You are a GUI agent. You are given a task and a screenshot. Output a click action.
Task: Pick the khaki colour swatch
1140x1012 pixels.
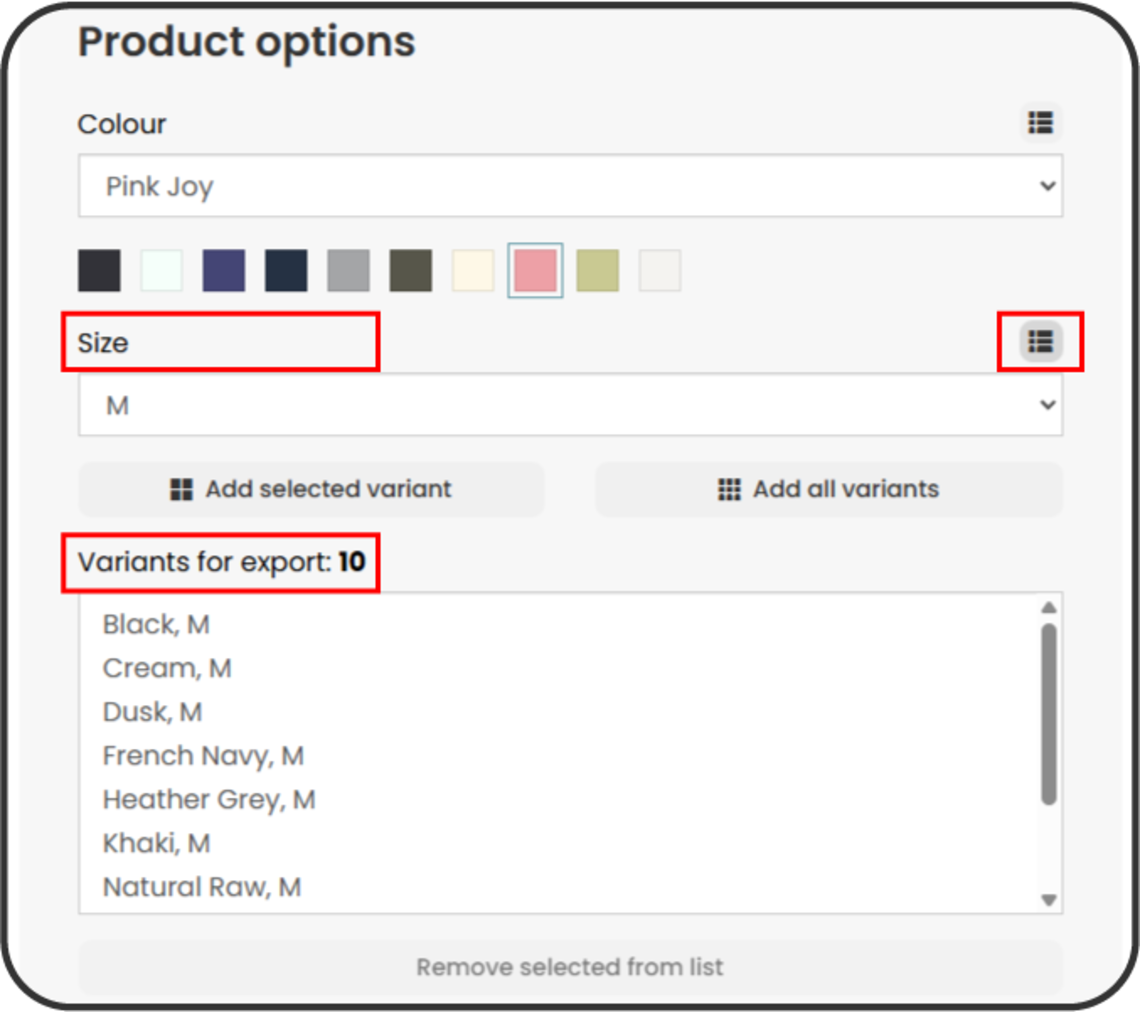(x=411, y=271)
